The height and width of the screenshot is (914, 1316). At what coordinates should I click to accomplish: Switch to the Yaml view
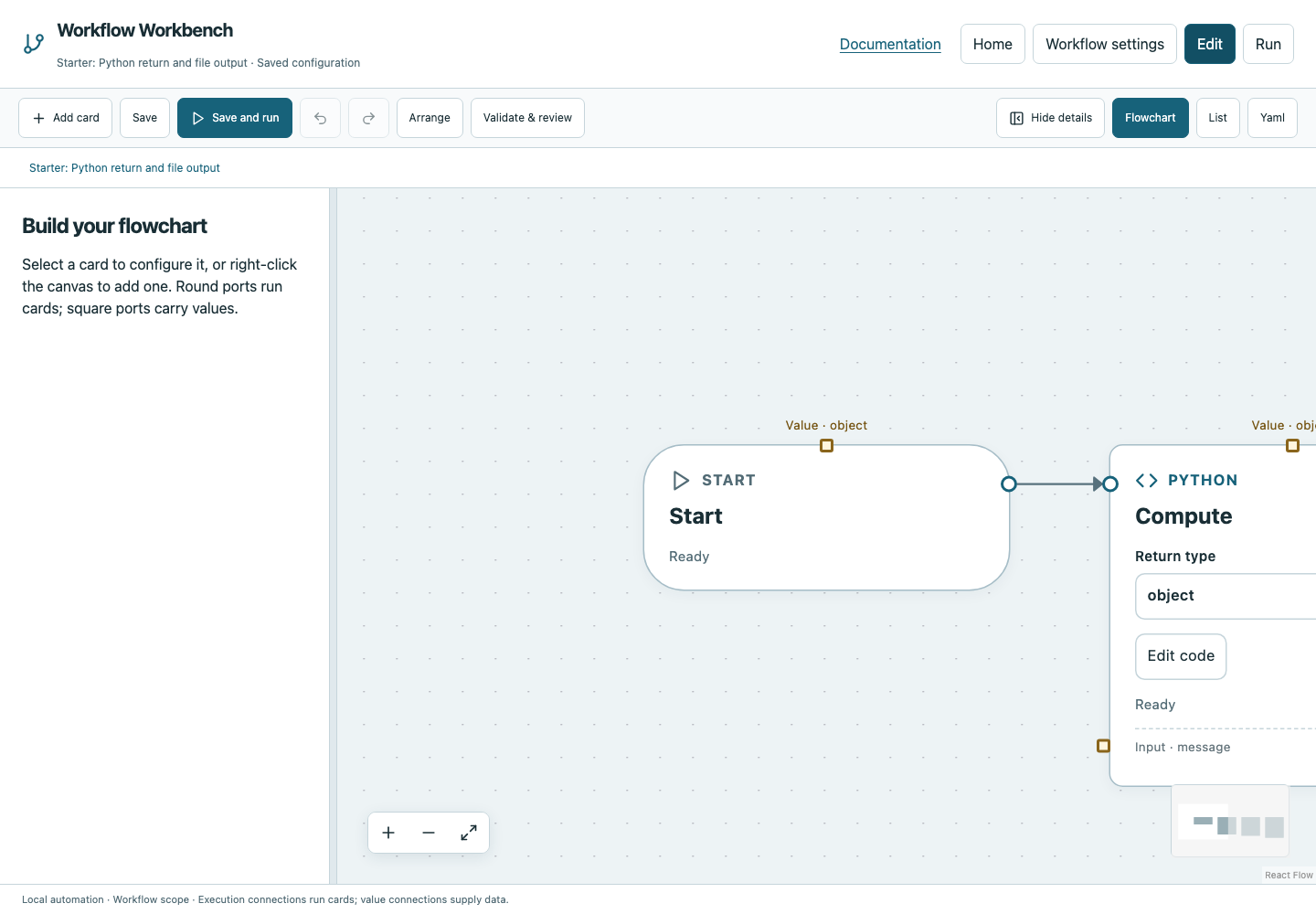(1272, 118)
